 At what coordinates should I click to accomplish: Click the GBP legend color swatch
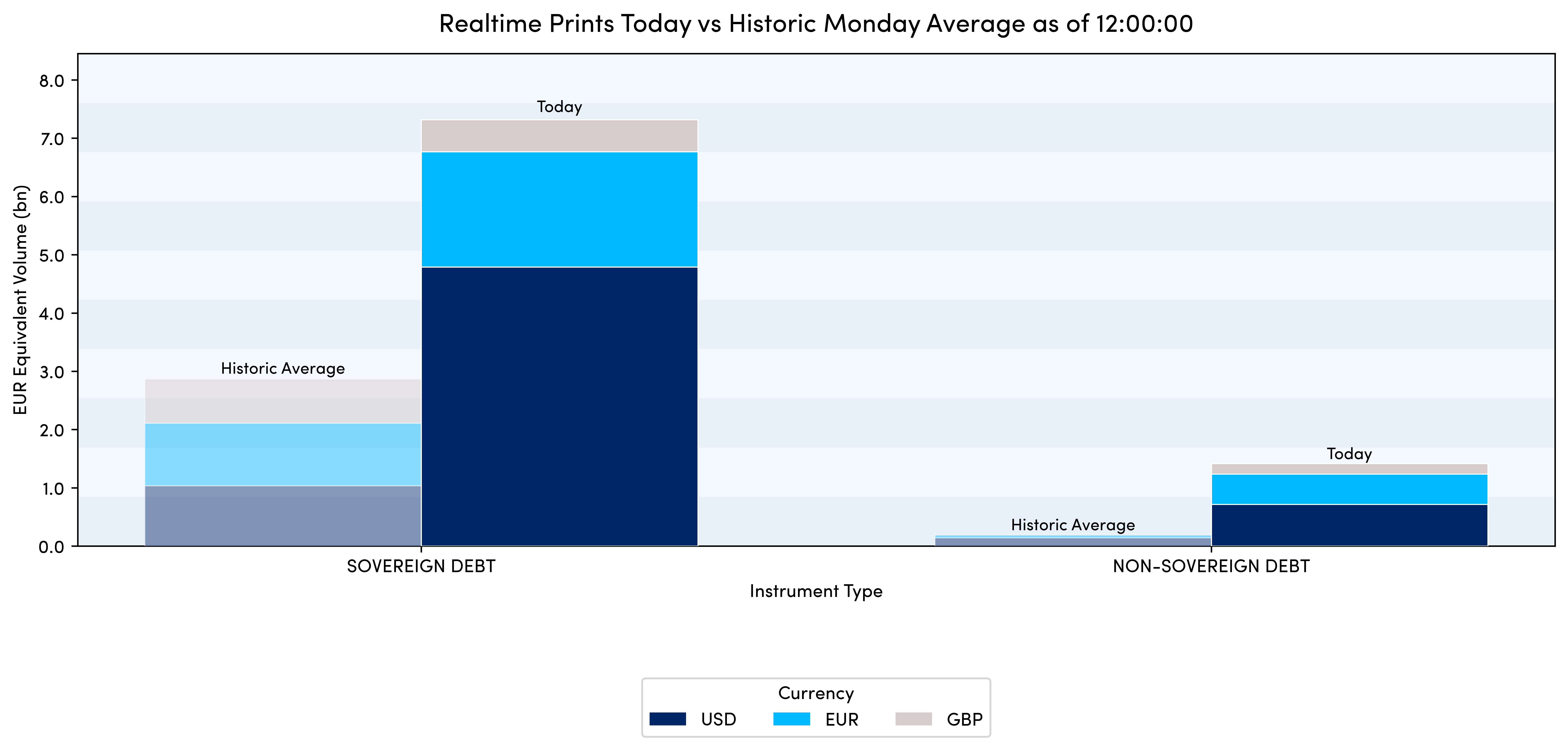[913, 719]
